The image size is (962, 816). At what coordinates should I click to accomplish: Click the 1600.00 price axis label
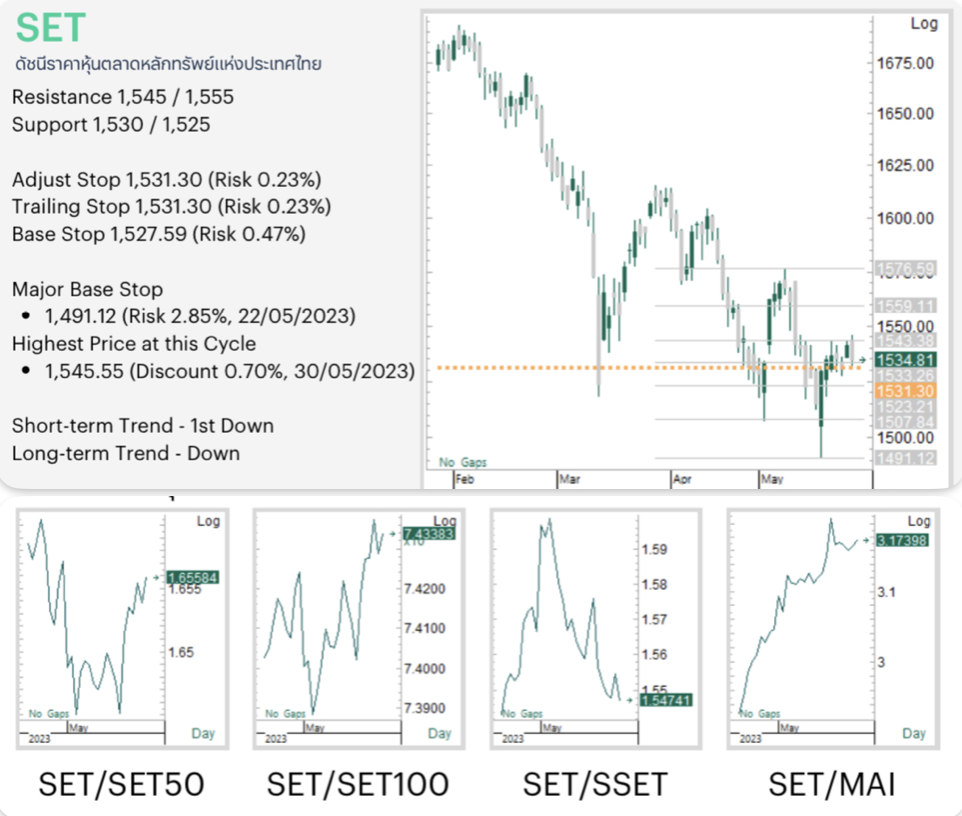tap(905, 218)
